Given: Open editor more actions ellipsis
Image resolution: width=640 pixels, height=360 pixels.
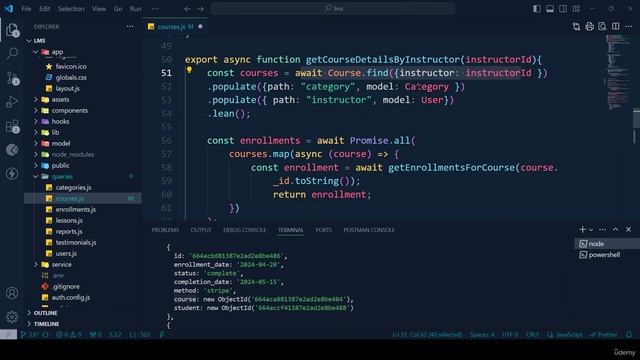Looking at the screenshot, I should (x=629, y=27).
